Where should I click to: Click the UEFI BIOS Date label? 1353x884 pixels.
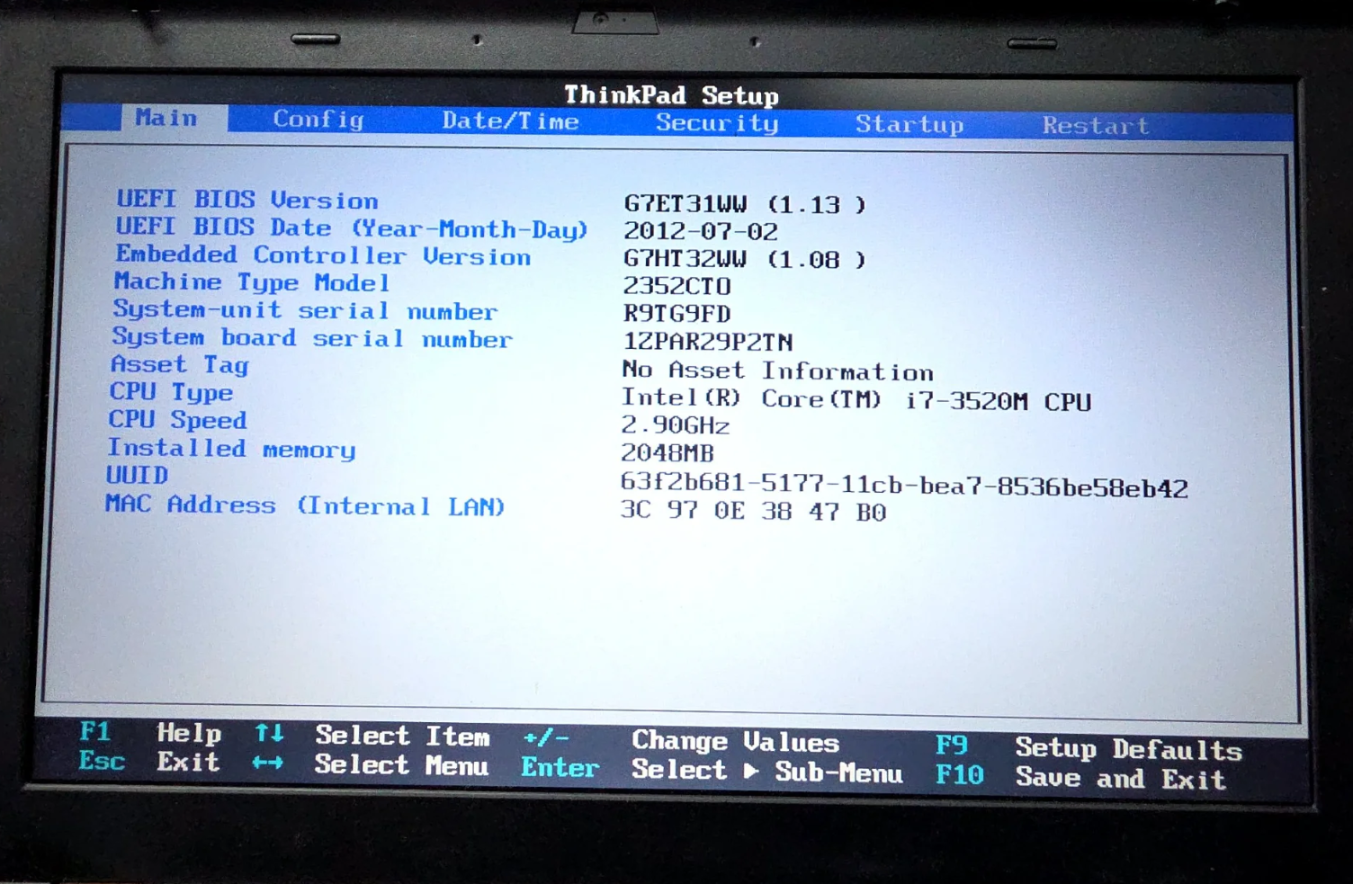tap(352, 228)
